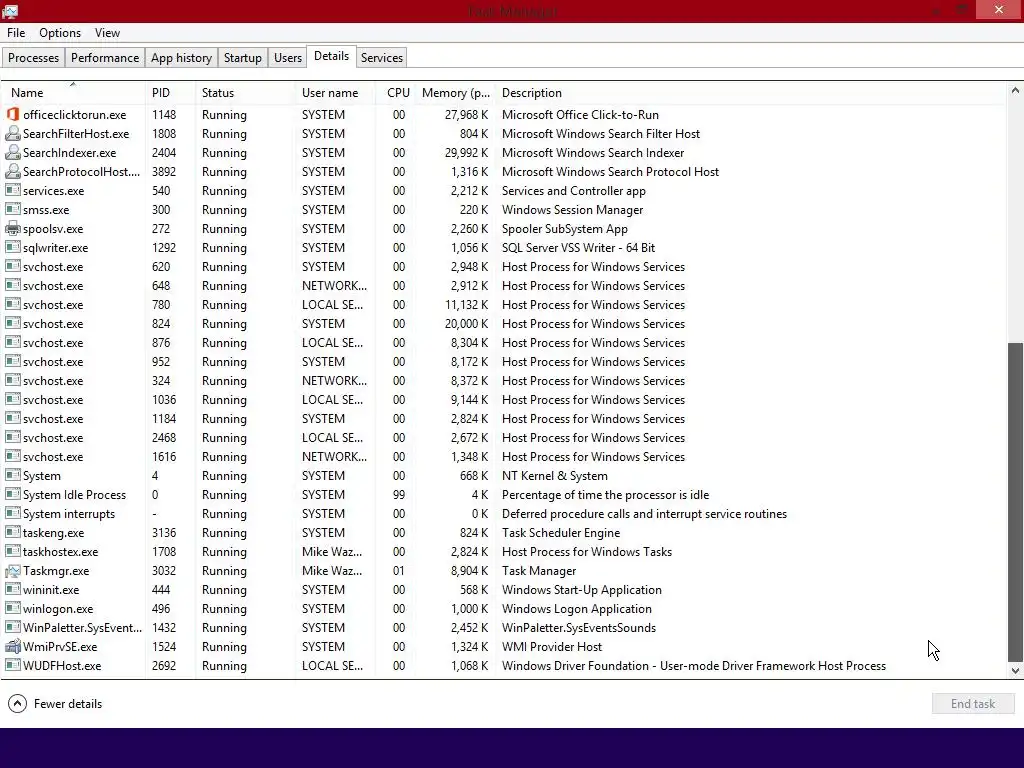This screenshot has width=1024, height=768.
Task: Switch to the App history tab
Action: 182,57
